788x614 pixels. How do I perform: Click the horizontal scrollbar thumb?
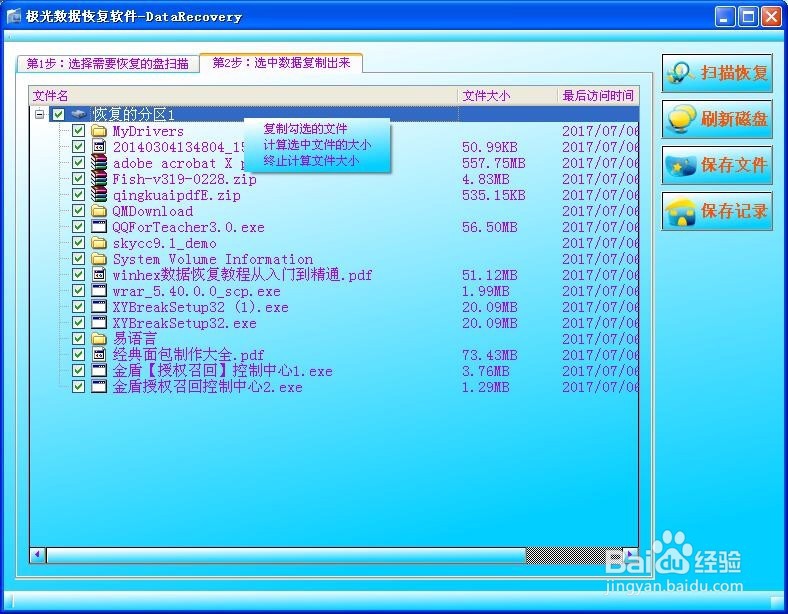(x=286, y=555)
